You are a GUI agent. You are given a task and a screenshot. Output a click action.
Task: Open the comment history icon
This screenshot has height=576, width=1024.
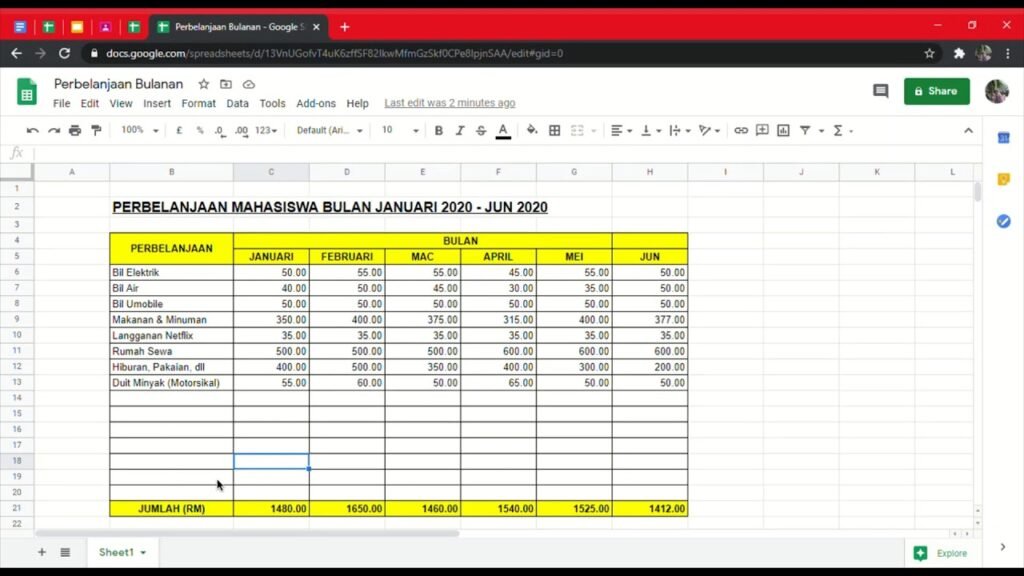tap(880, 91)
